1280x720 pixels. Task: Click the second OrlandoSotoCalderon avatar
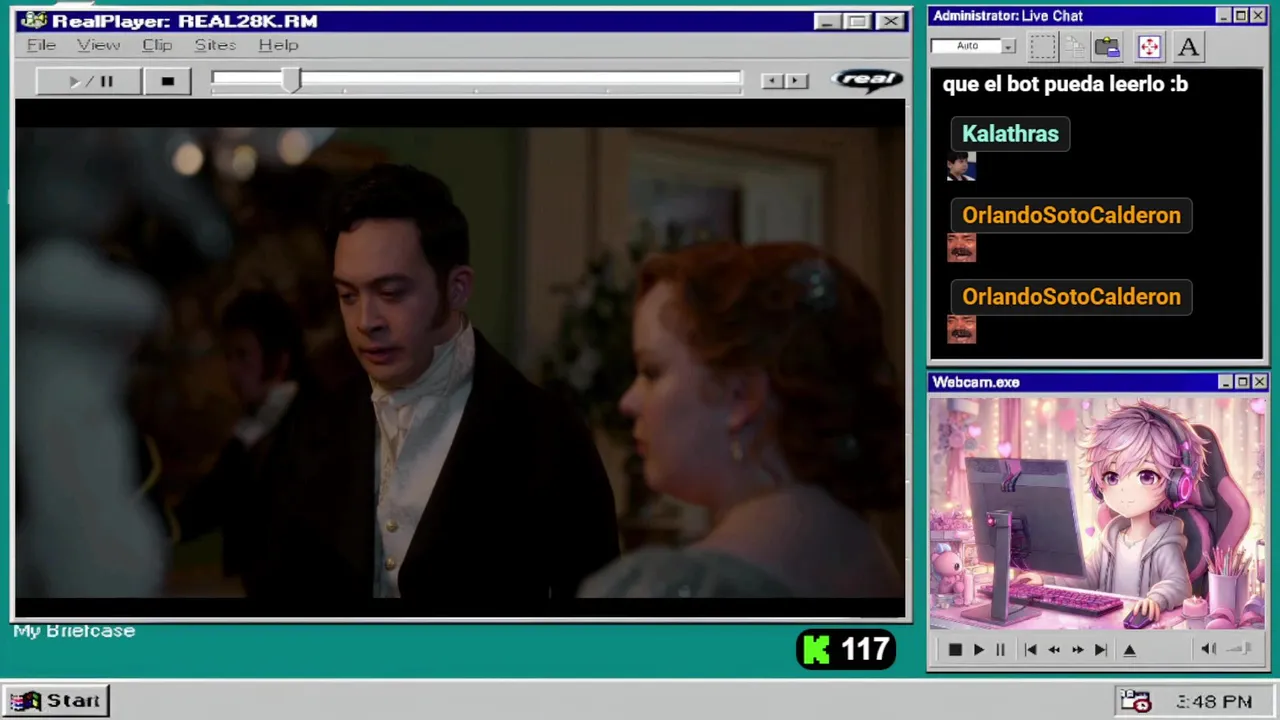coord(961,330)
